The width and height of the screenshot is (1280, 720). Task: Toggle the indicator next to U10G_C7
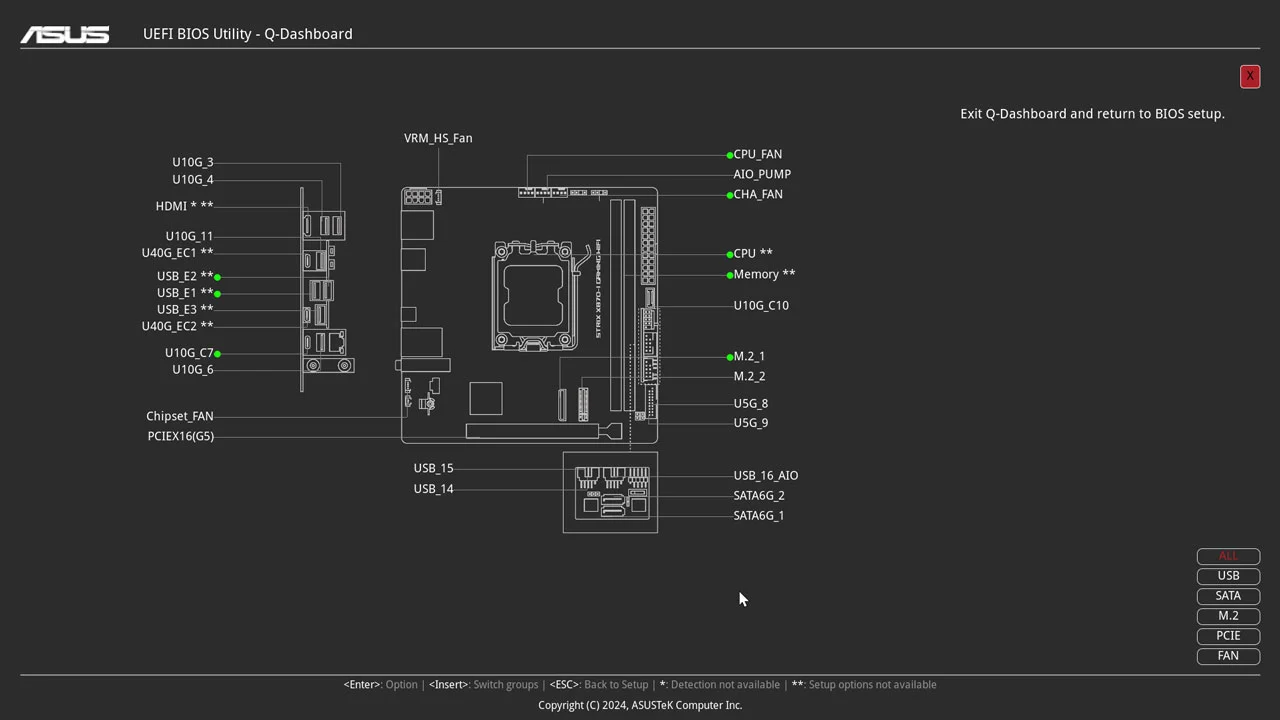pos(217,353)
